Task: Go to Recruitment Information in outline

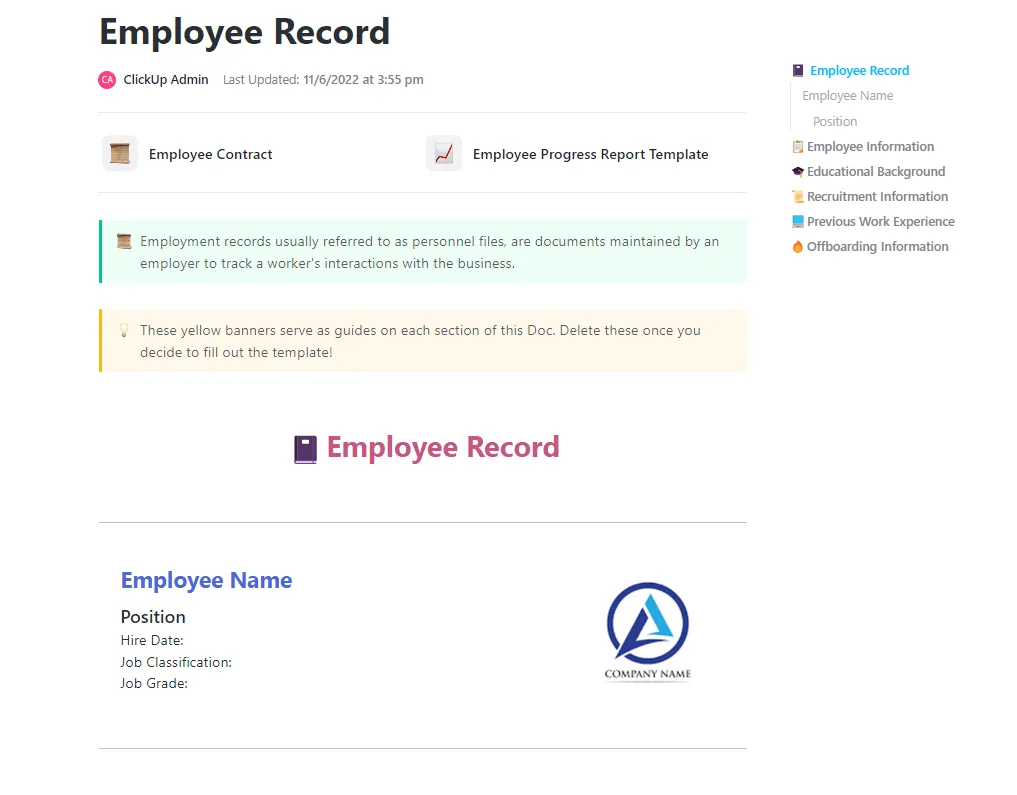Action: click(878, 196)
